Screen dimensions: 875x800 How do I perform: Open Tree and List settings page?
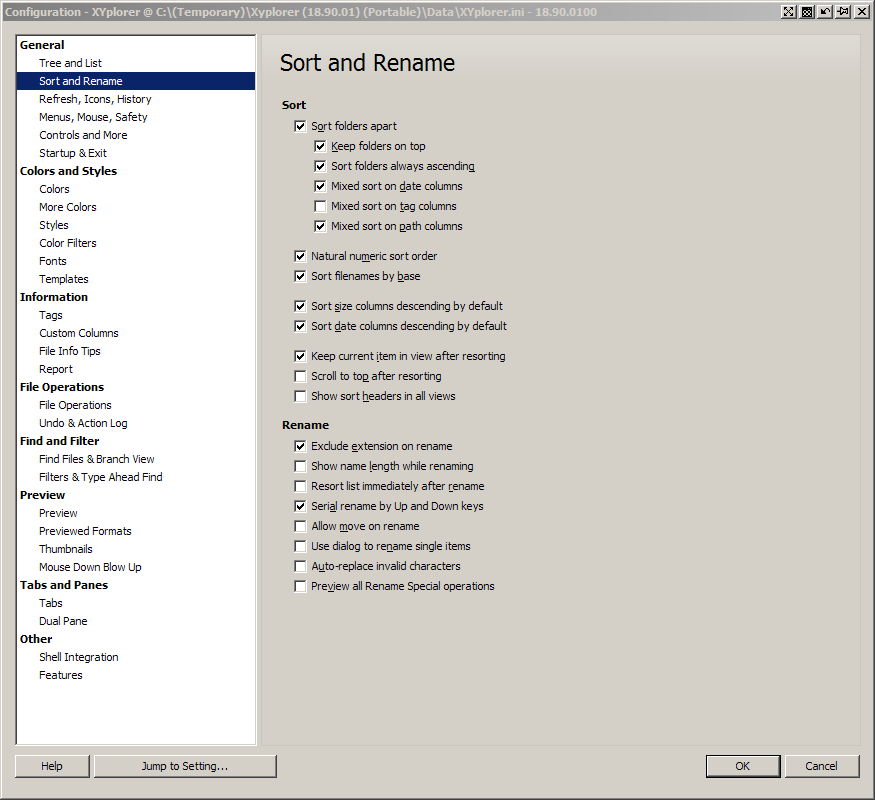(x=70, y=63)
